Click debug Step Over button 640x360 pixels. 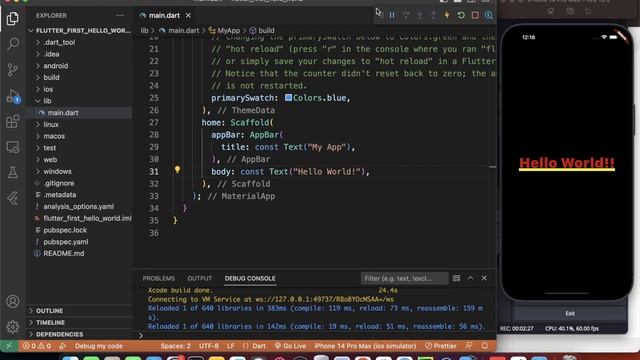[x=406, y=15]
